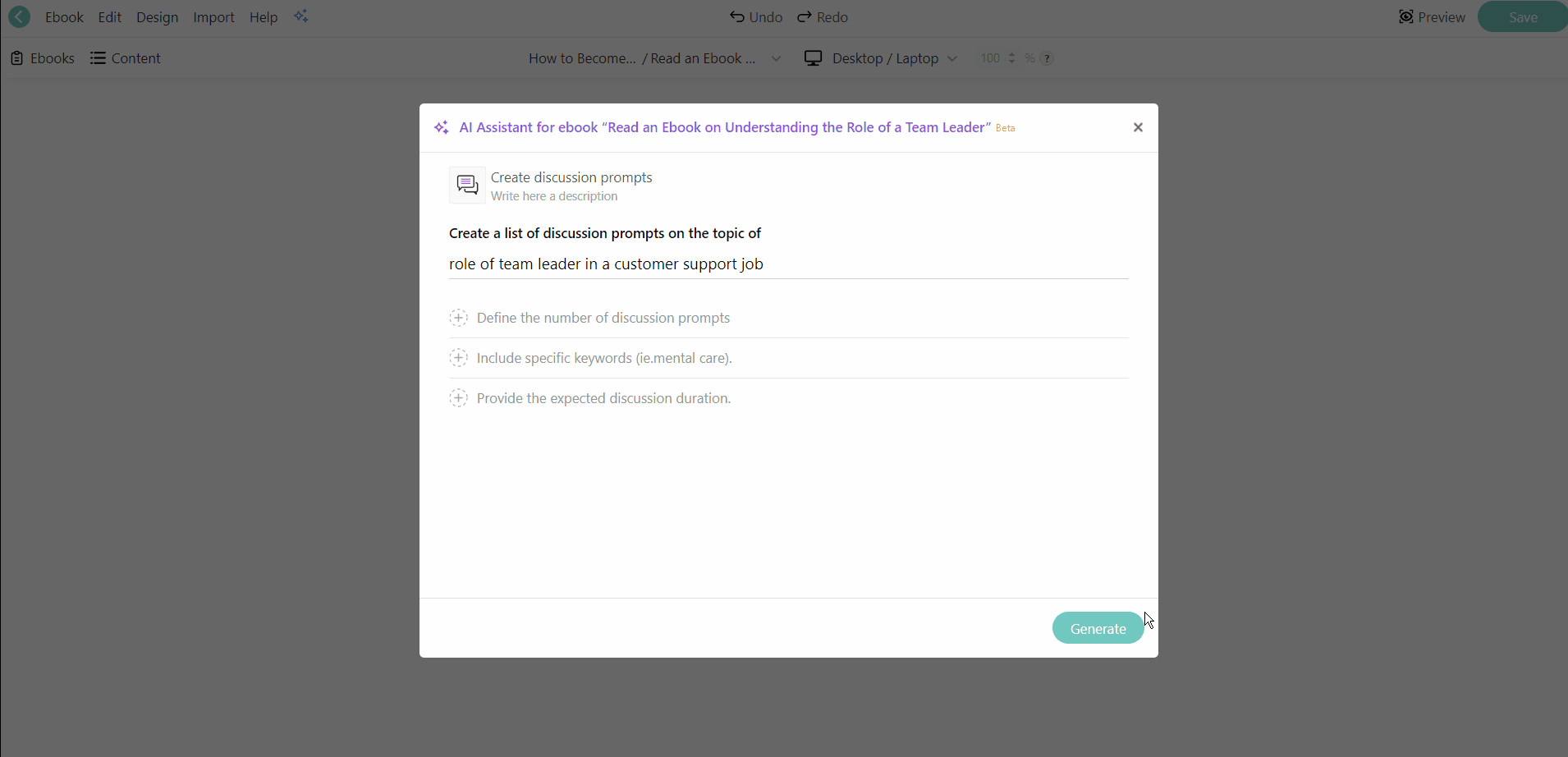This screenshot has width=1568, height=757.
Task: Add 'Provide the expected discussion duration' option
Action: pyautogui.click(x=458, y=398)
